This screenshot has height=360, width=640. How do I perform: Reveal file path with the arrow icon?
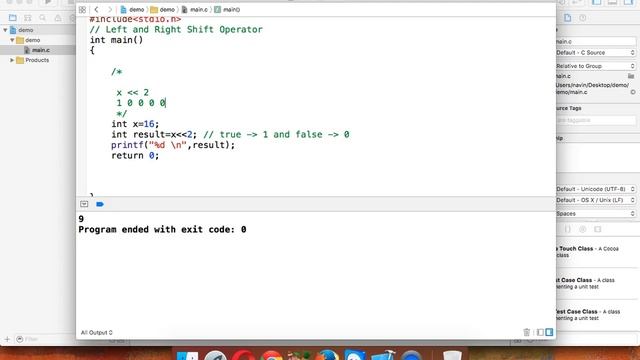(633, 92)
